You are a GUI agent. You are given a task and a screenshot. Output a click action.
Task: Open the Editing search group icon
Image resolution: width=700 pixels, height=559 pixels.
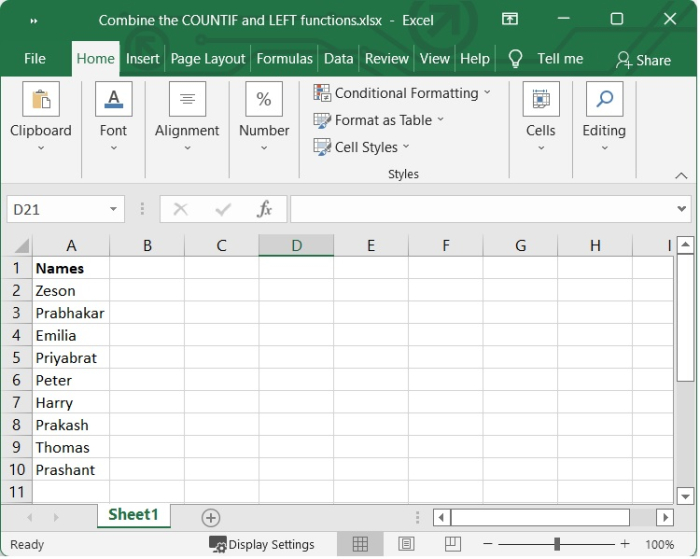coord(604,99)
